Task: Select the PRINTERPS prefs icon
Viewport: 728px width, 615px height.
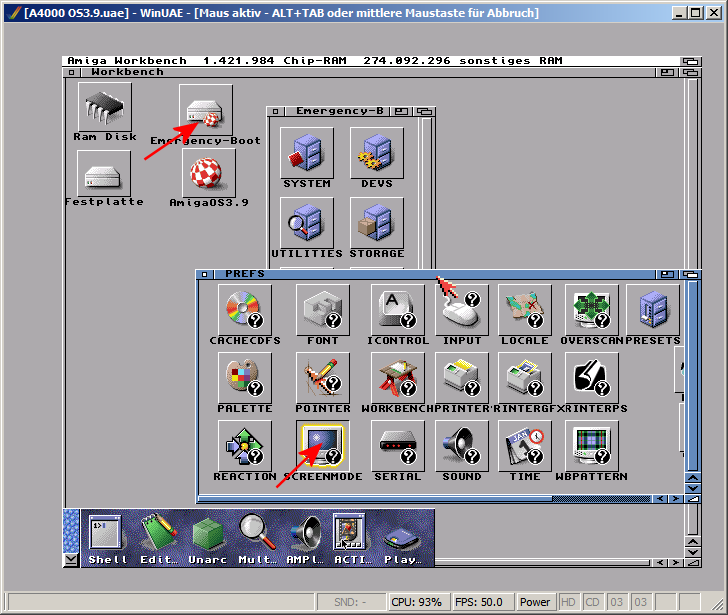Action: pos(592,377)
